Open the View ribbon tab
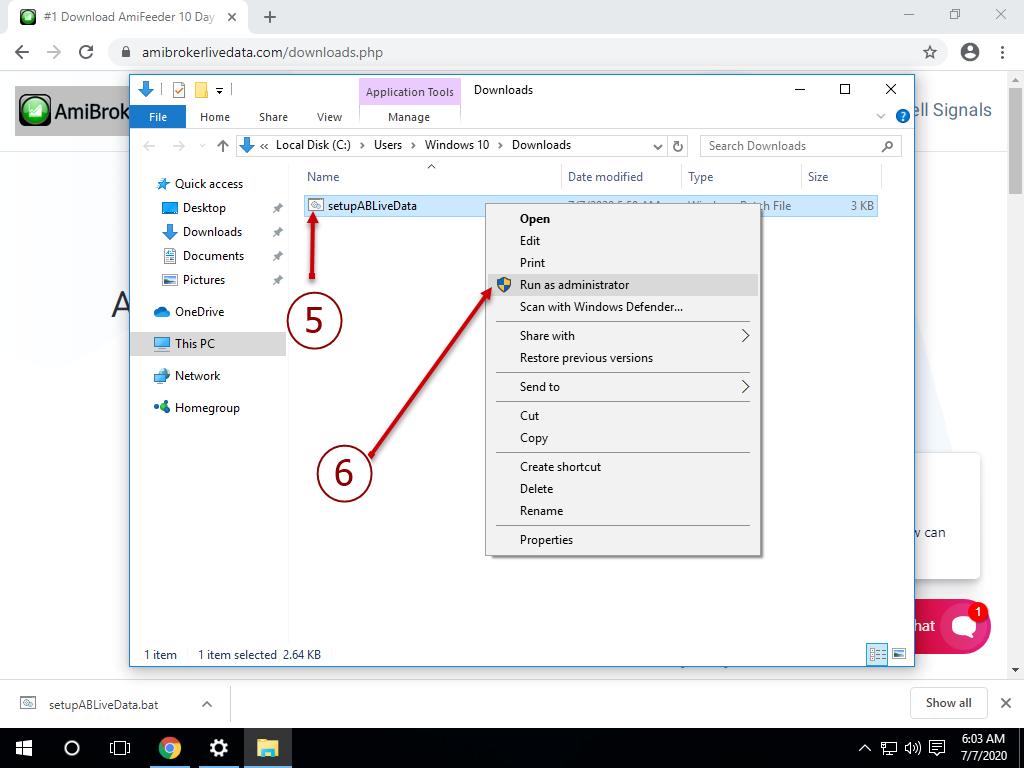The image size is (1024, 768). (329, 117)
